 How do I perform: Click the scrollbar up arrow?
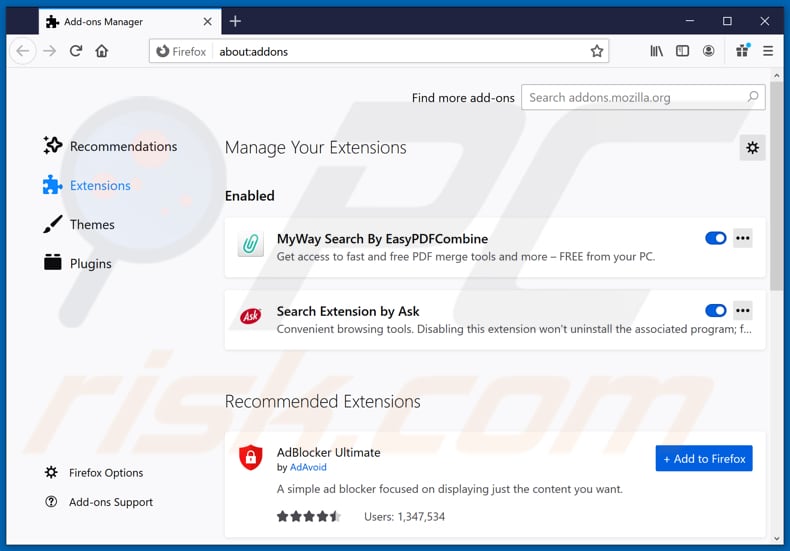(776, 76)
